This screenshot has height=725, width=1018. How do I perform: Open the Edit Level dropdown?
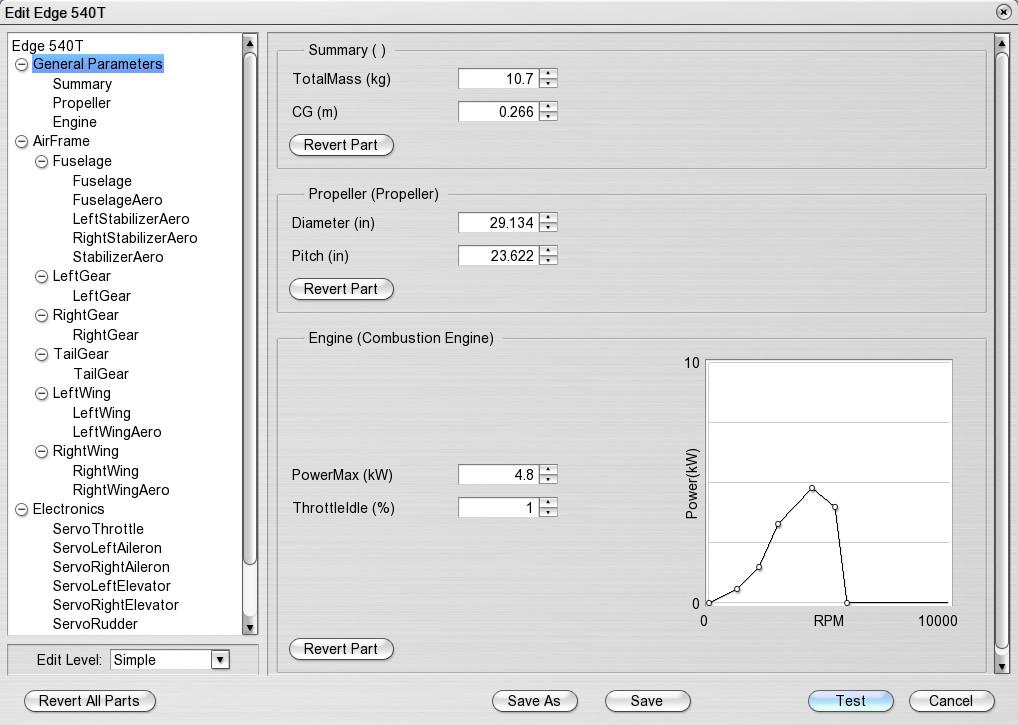click(219, 659)
